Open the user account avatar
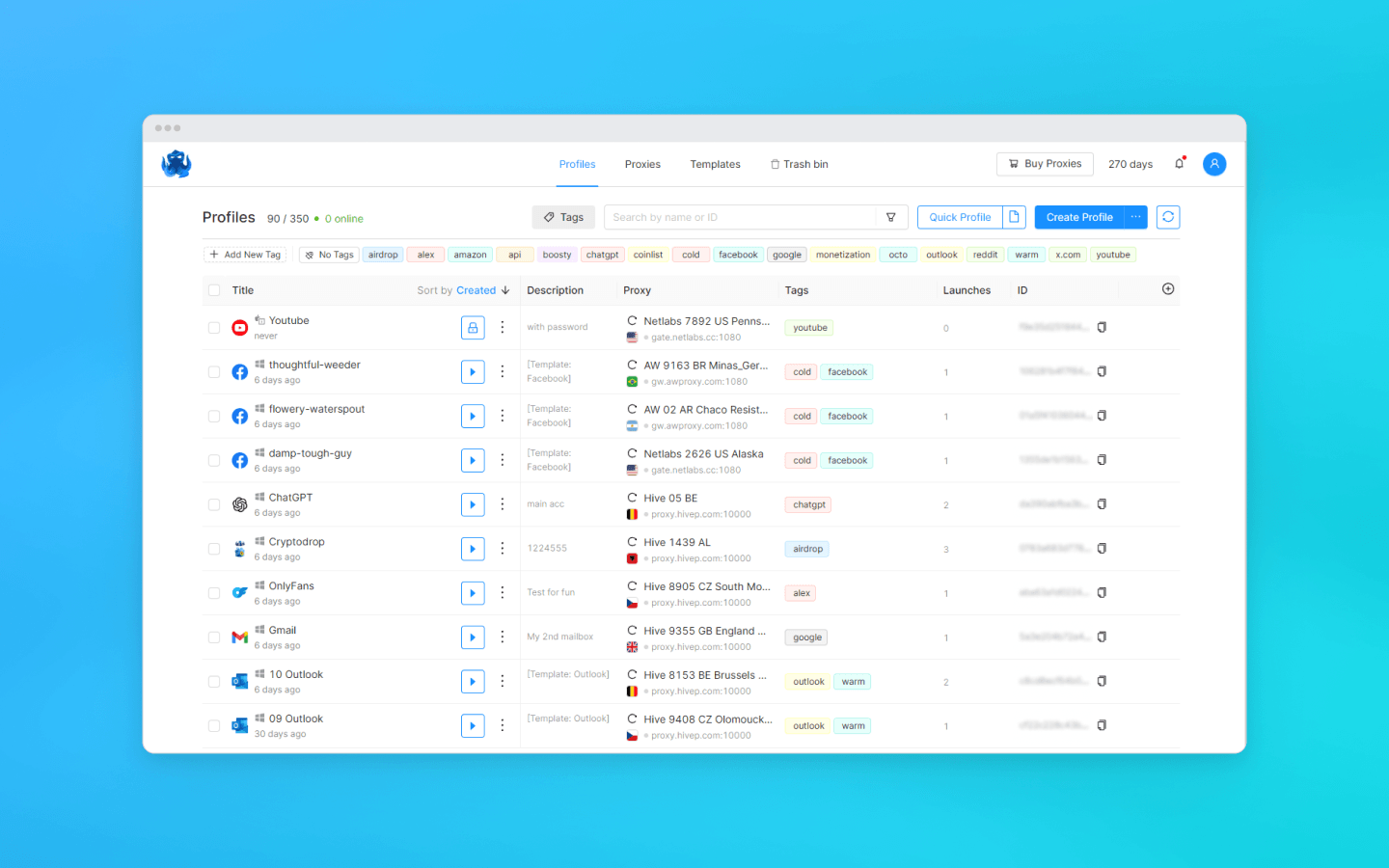Image resolution: width=1389 pixels, height=868 pixels. (1214, 164)
